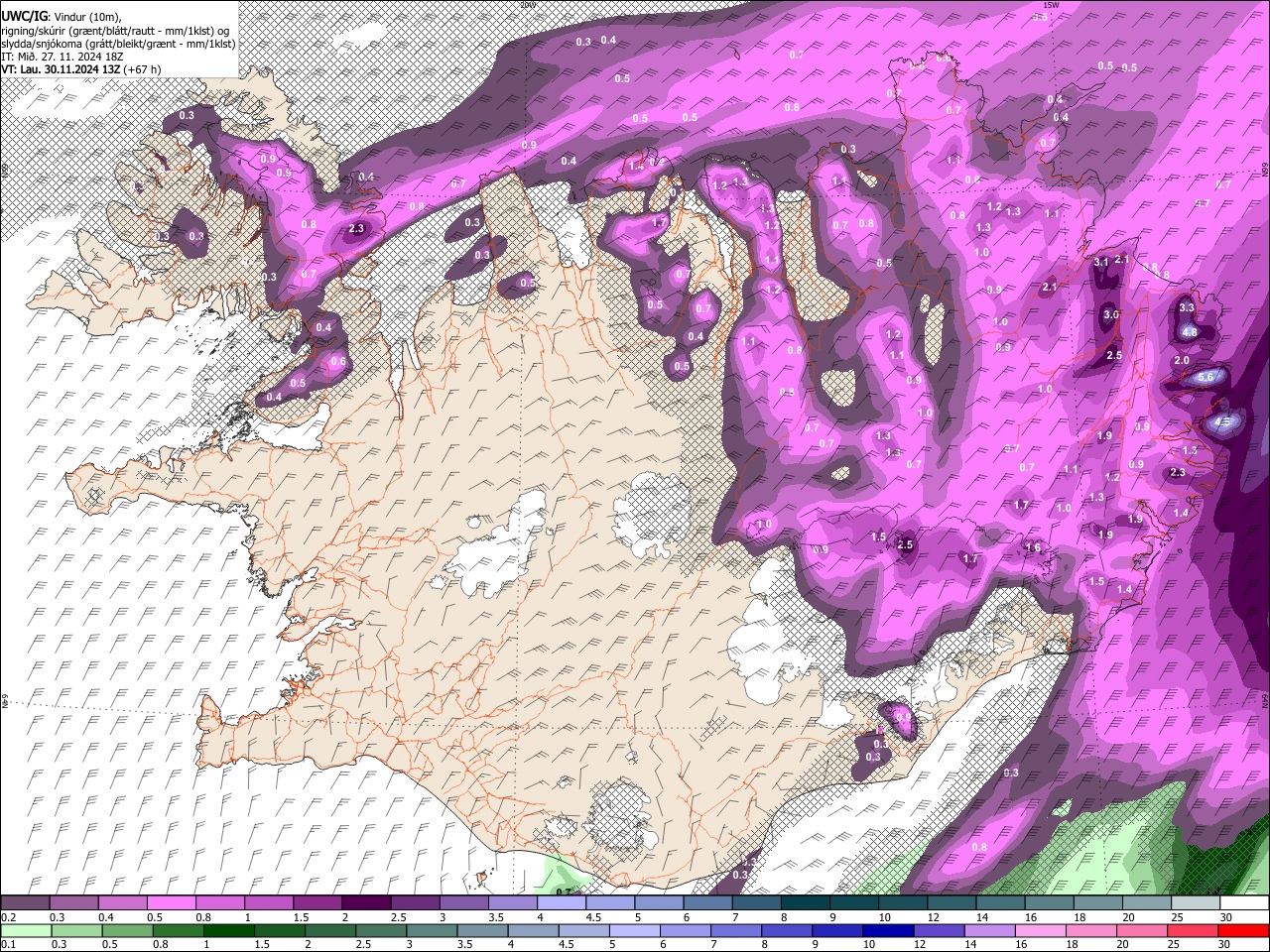Click the bright pink upper legend swatch at 0.5
This screenshot has width=1270, height=952.
(172, 903)
